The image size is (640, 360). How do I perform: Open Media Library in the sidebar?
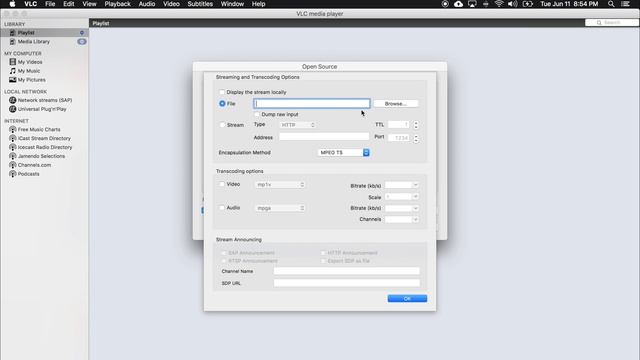(x=33, y=42)
